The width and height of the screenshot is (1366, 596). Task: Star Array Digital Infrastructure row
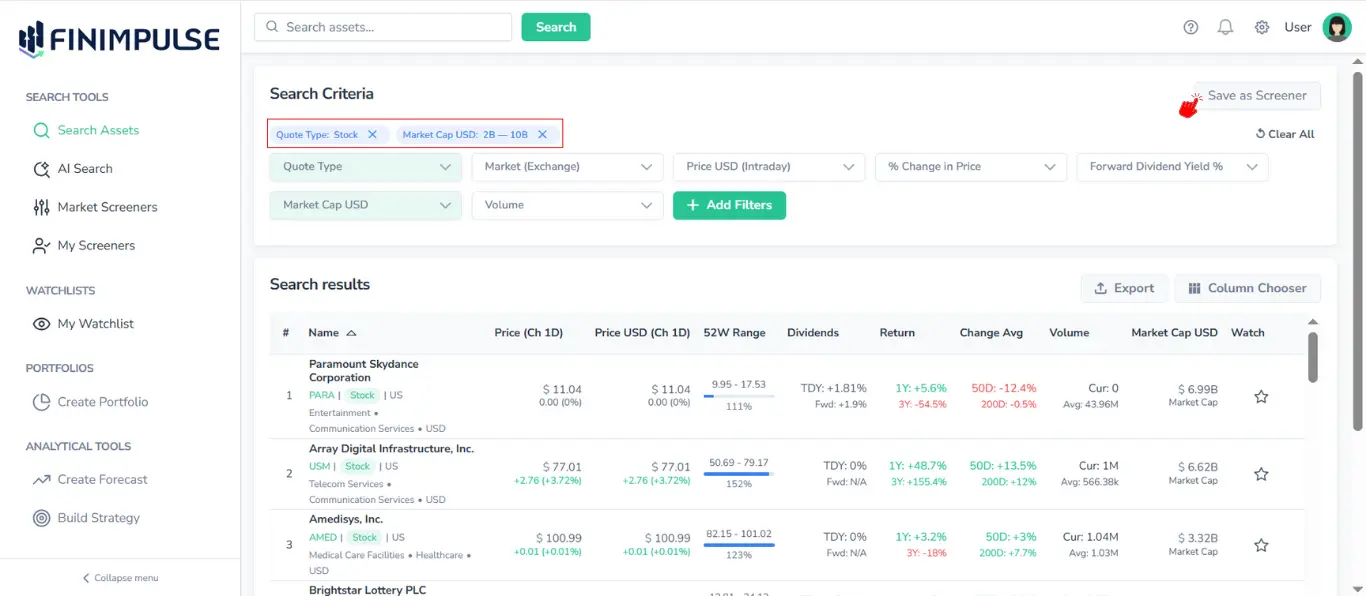click(1261, 474)
